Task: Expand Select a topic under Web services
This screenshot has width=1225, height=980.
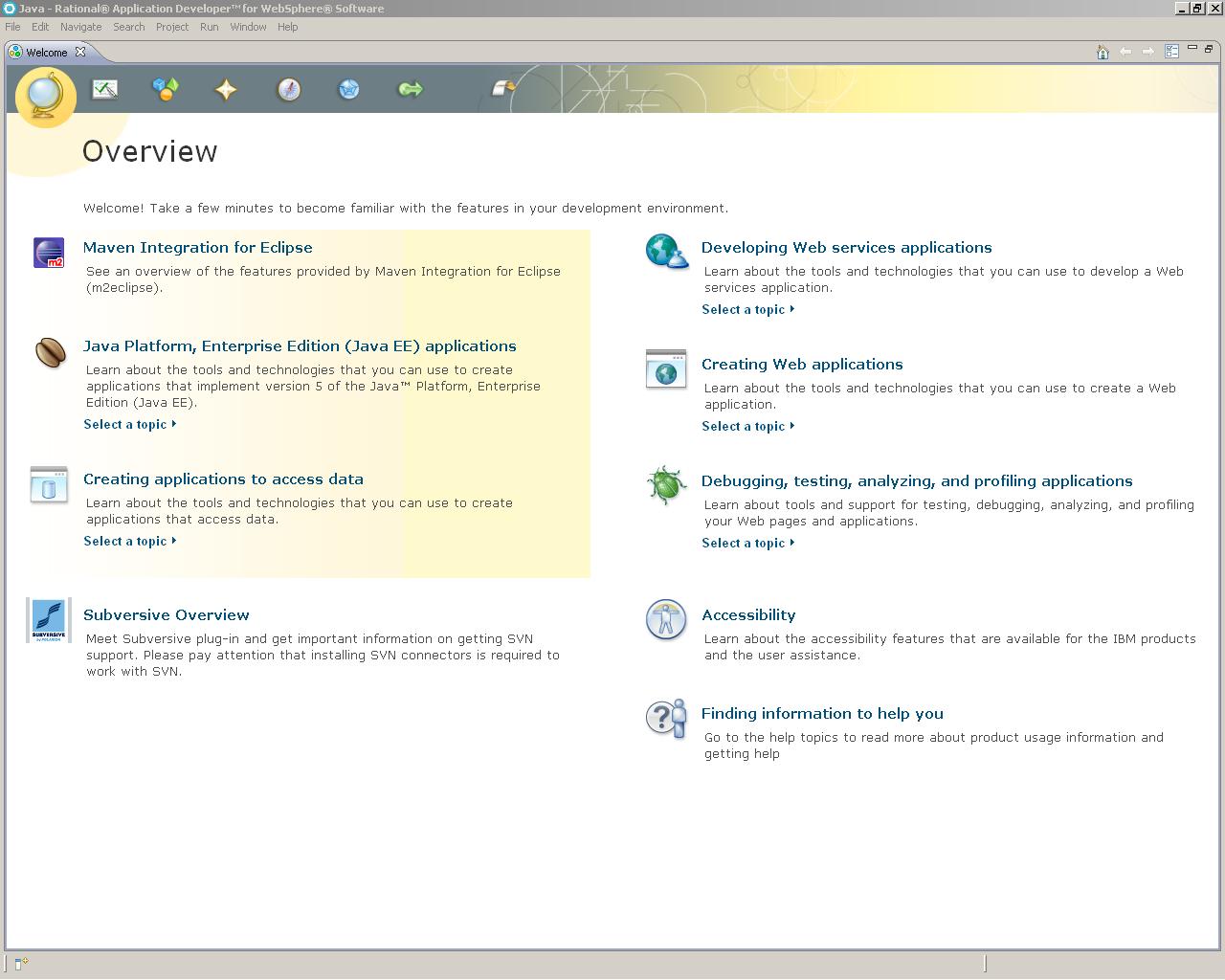Action: tap(748, 309)
